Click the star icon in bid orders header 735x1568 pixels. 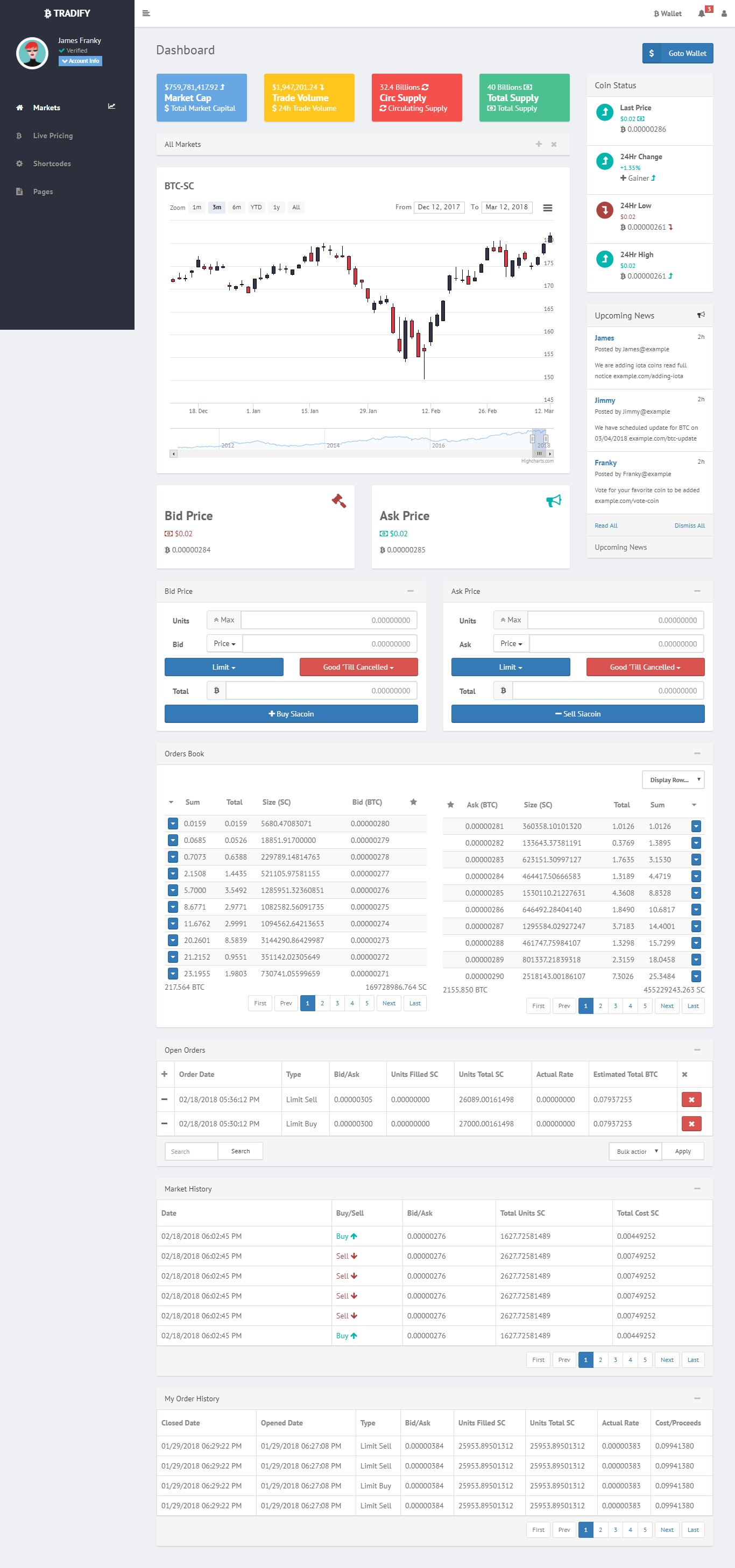pos(413,802)
